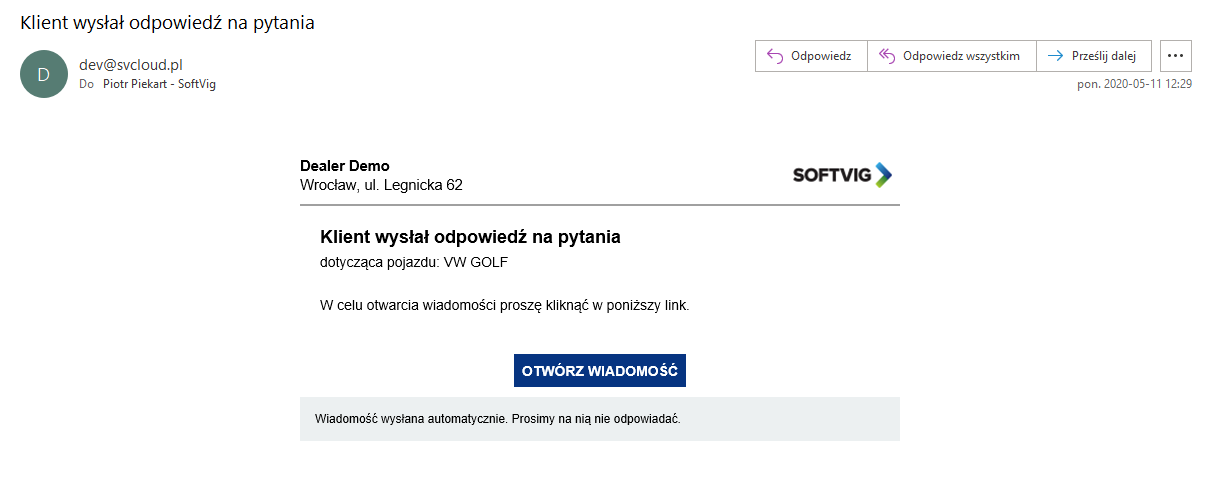Screen dimensions: 1210x497
Task: Click the gray automatic message notice
Action: click(498, 418)
